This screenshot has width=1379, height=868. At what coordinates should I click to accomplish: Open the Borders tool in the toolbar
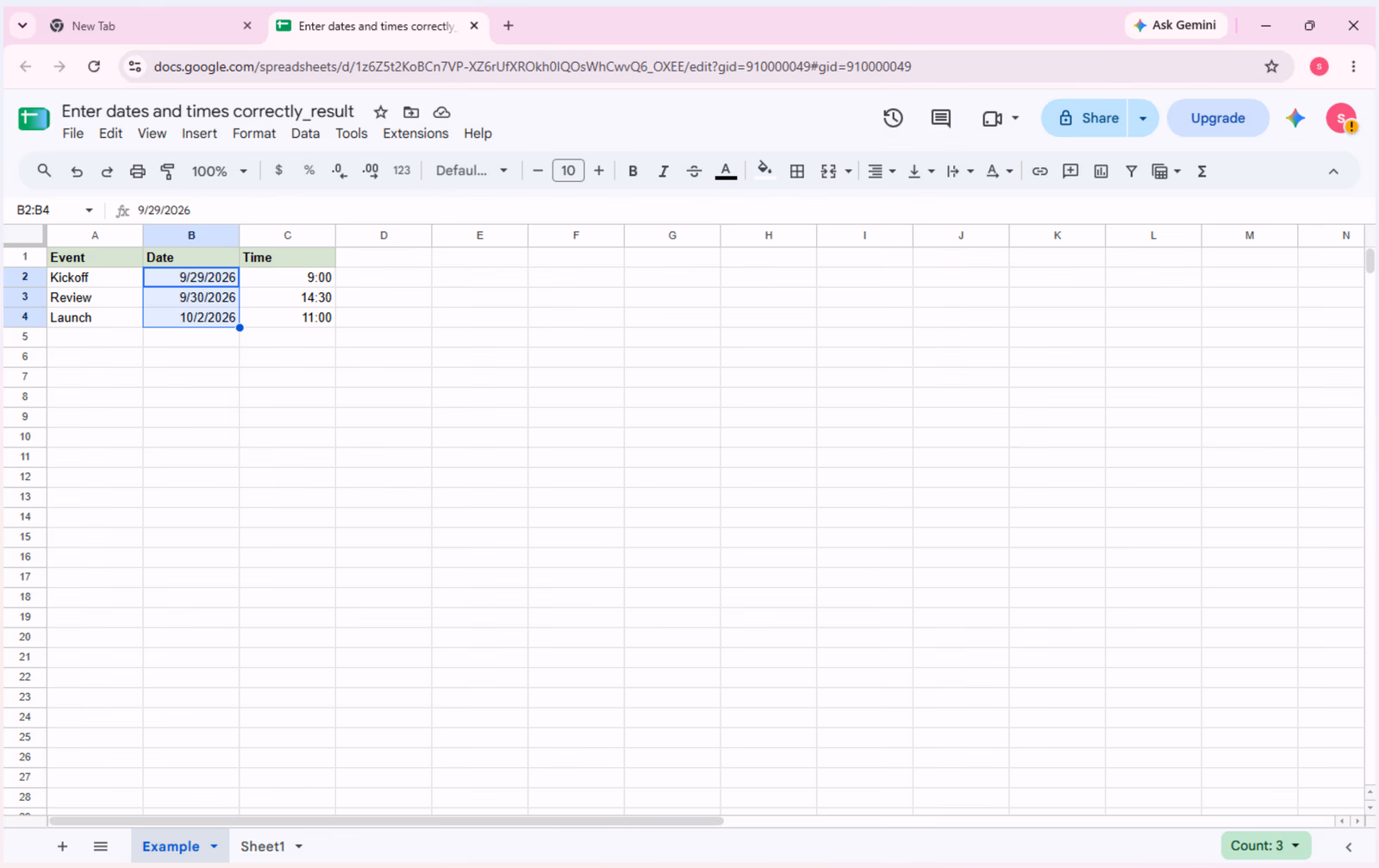tap(797, 172)
